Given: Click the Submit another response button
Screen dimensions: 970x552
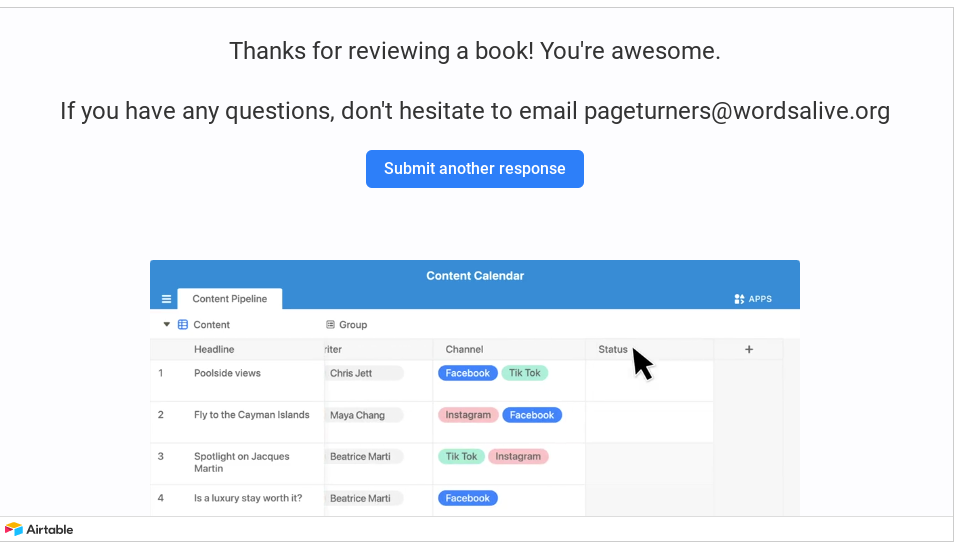Looking at the screenshot, I should pyautogui.click(x=474, y=169).
